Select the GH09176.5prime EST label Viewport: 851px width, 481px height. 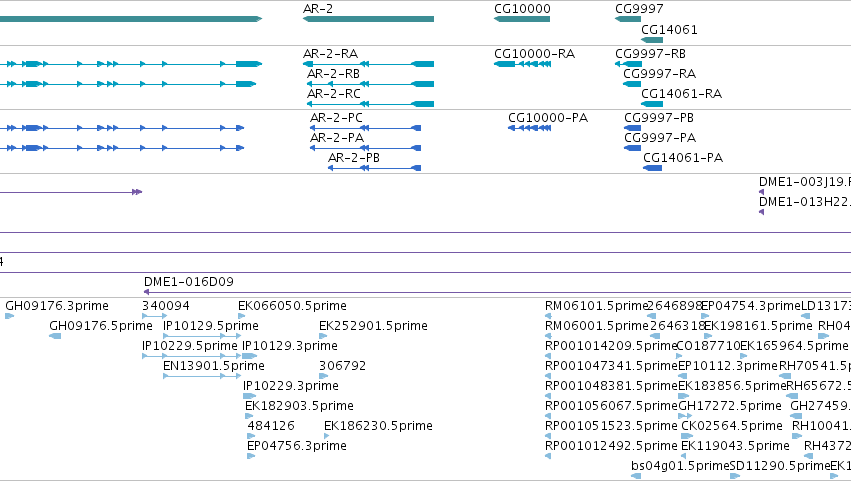point(101,326)
